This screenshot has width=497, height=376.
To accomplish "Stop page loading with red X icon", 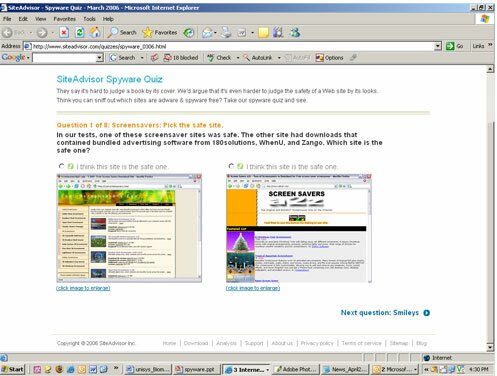I will coord(64,32).
